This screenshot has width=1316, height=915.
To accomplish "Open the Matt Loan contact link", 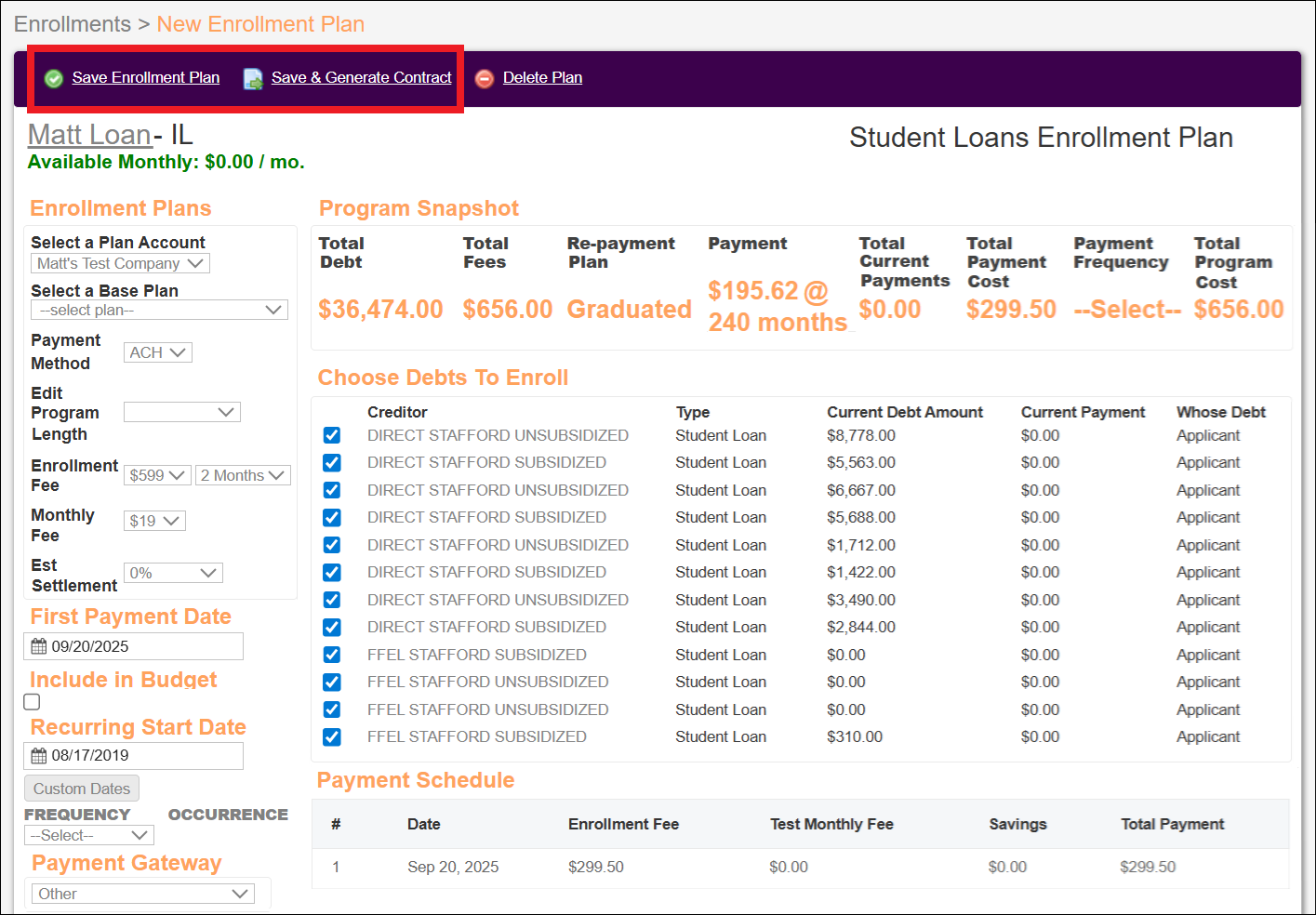I will pyautogui.click(x=89, y=135).
